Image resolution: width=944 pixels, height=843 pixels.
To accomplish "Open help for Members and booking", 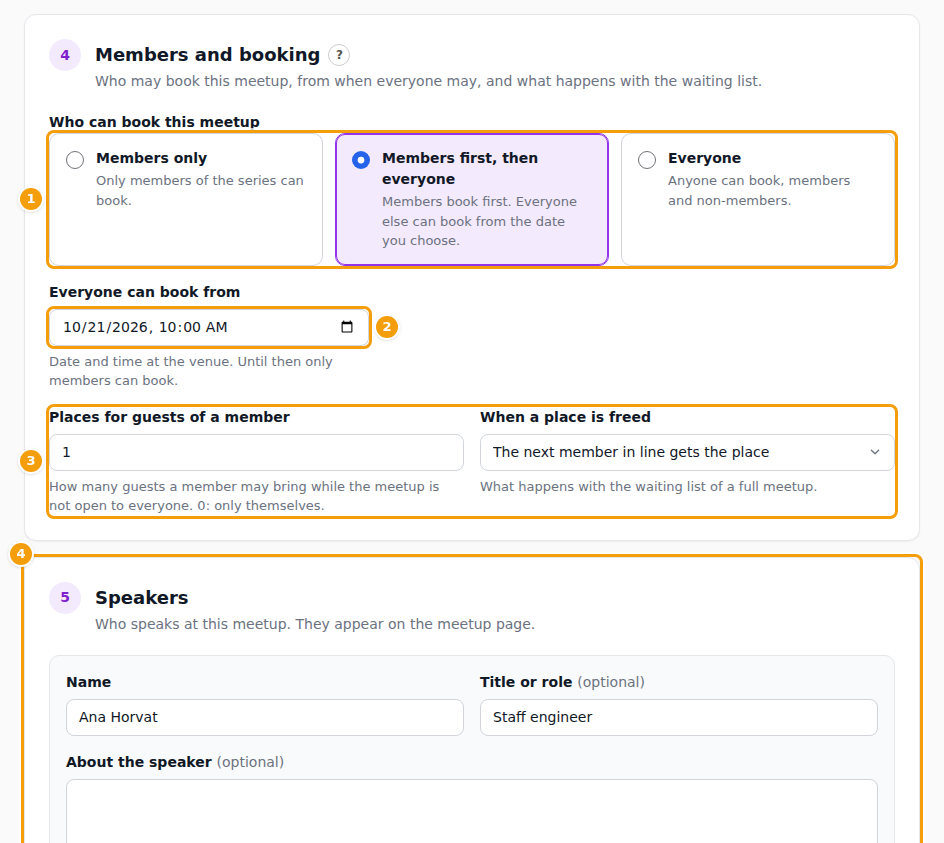I will coord(339,55).
